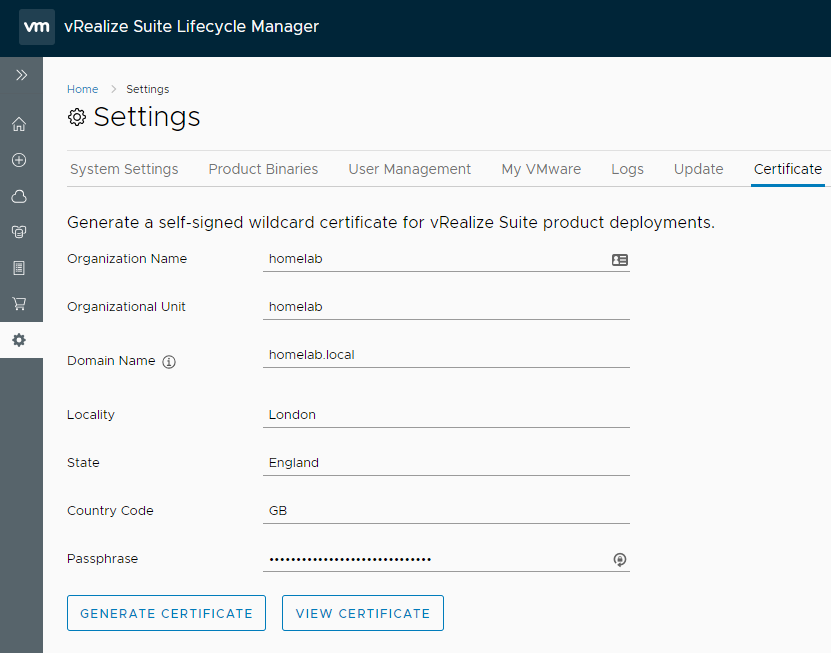Click the Locality field containing London
The width and height of the screenshot is (831, 653).
[446, 415]
